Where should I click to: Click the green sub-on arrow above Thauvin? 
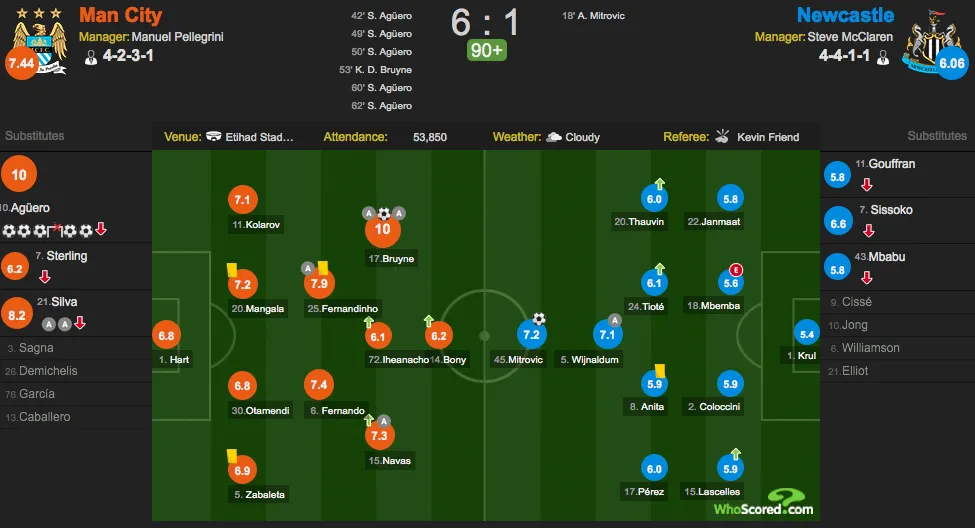click(659, 183)
